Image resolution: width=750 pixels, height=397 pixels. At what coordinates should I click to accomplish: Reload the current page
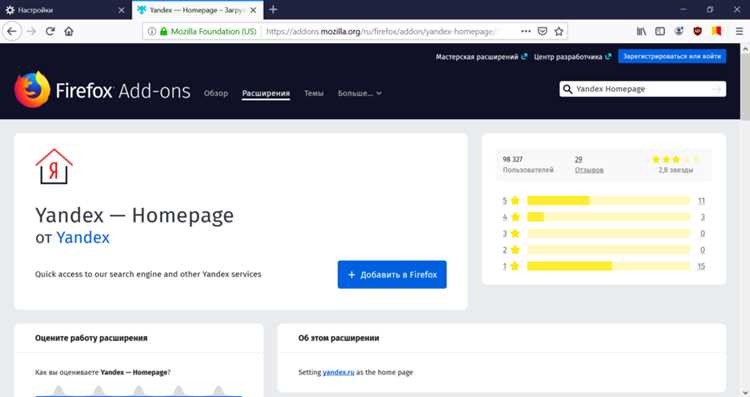pos(50,32)
